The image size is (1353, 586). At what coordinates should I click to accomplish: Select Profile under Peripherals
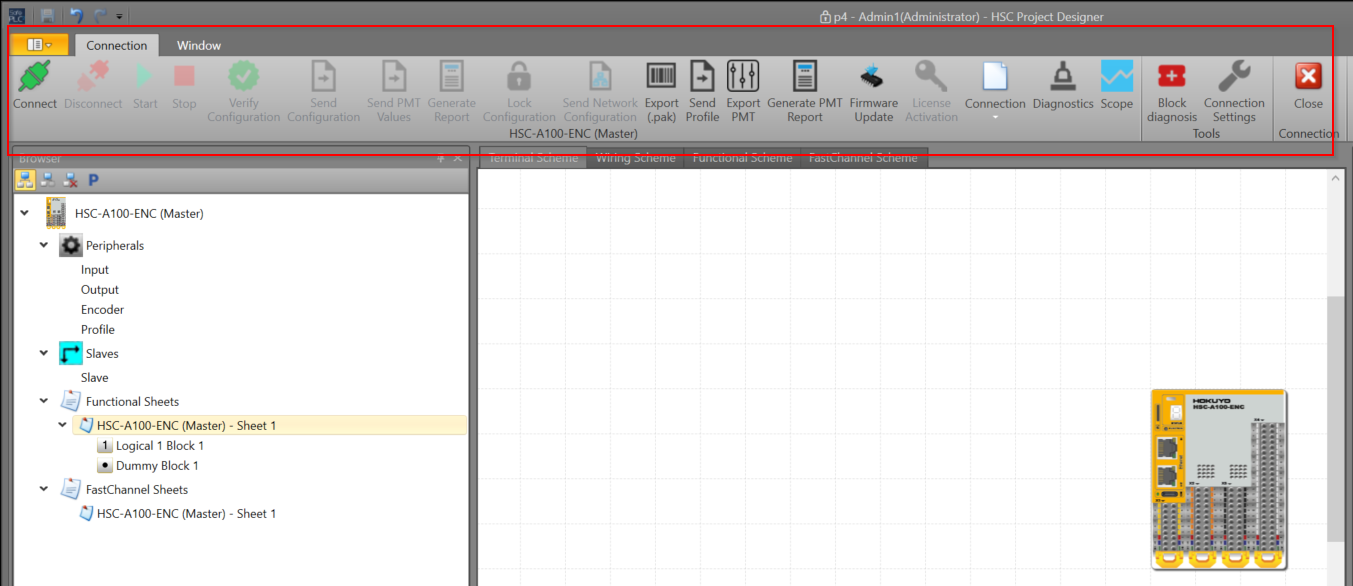click(98, 329)
